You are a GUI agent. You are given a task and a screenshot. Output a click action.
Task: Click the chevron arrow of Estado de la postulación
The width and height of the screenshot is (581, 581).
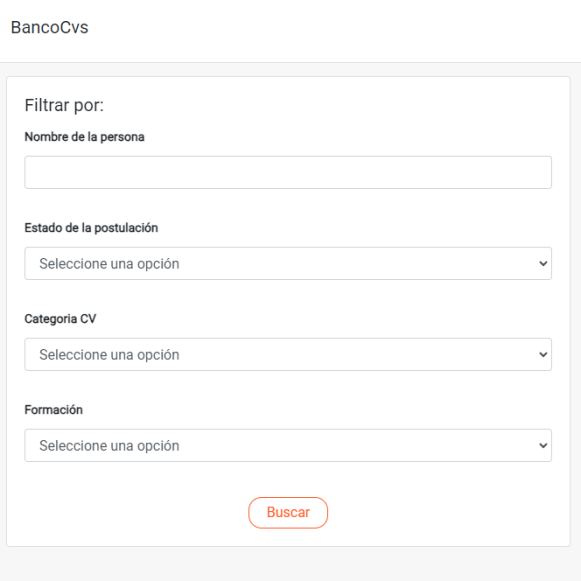[x=543, y=263]
